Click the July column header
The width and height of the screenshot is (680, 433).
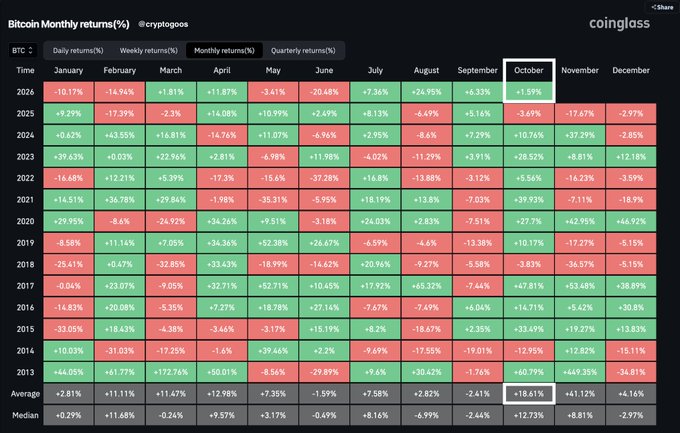click(376, 70)
